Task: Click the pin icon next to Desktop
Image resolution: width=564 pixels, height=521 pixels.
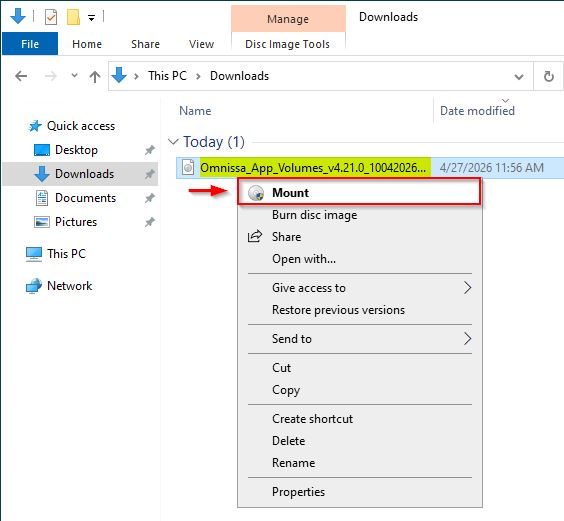Action: pyautogui.click(x=150, y=150)
